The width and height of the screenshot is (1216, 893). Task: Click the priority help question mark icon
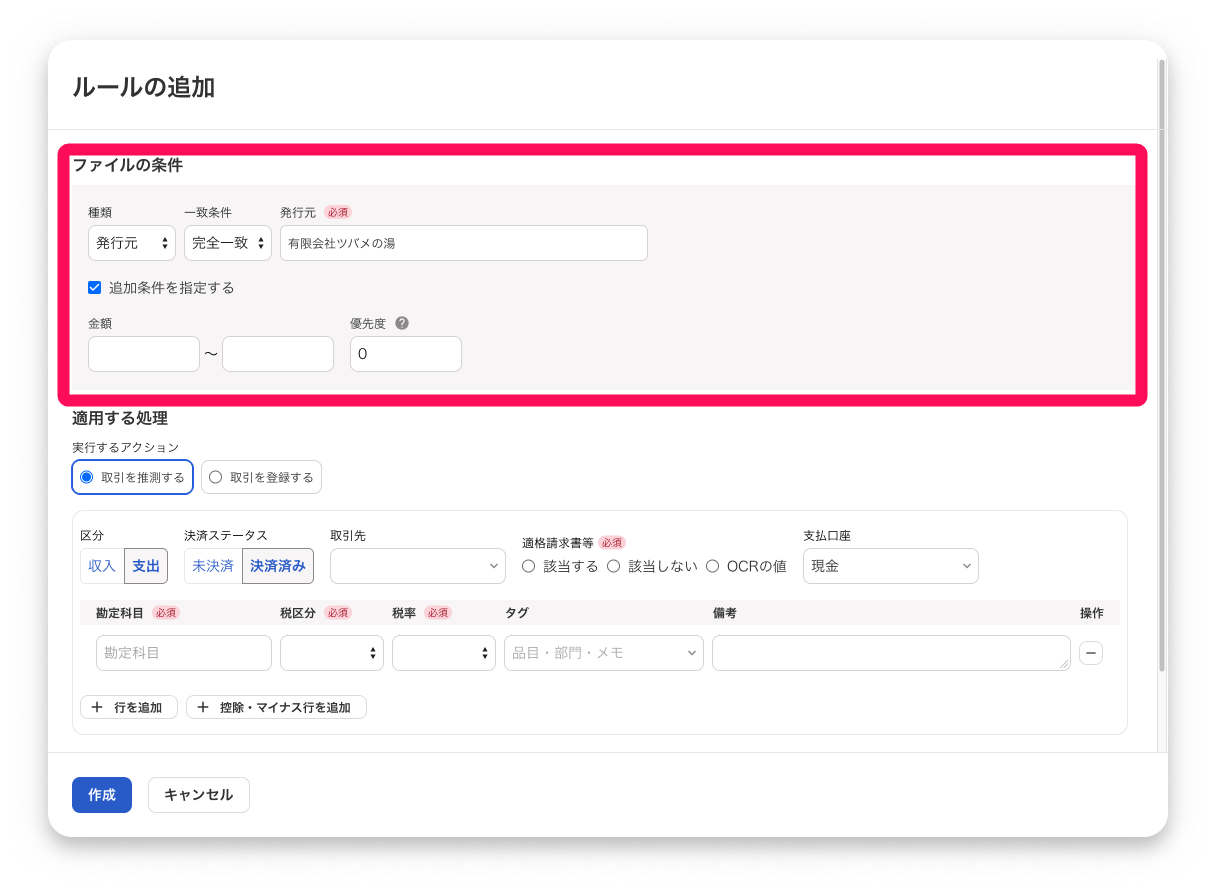point(402,323)
